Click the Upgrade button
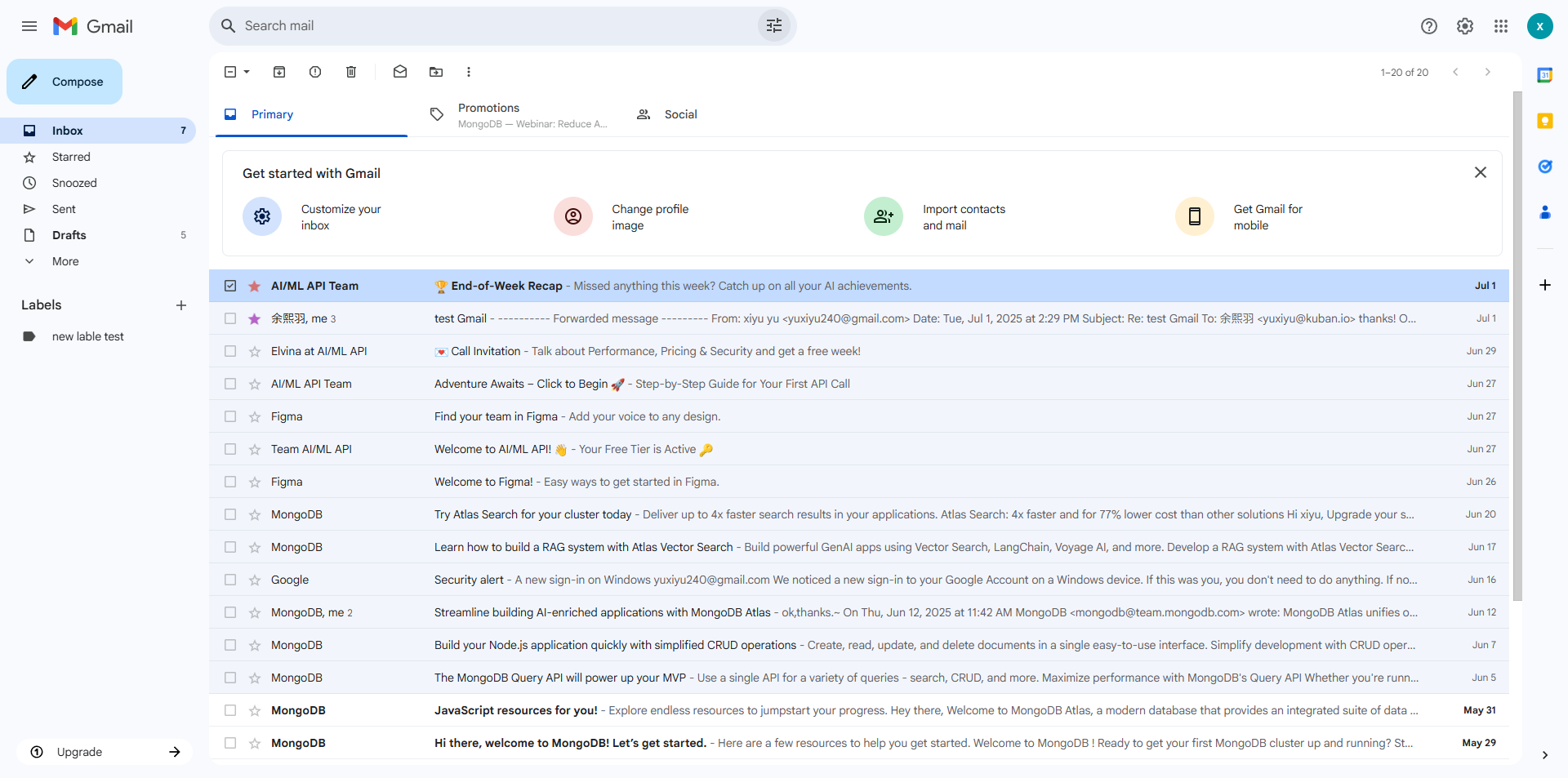This screenshot has width=1568, height=778. pyautogui.click(x=105, y=752)
